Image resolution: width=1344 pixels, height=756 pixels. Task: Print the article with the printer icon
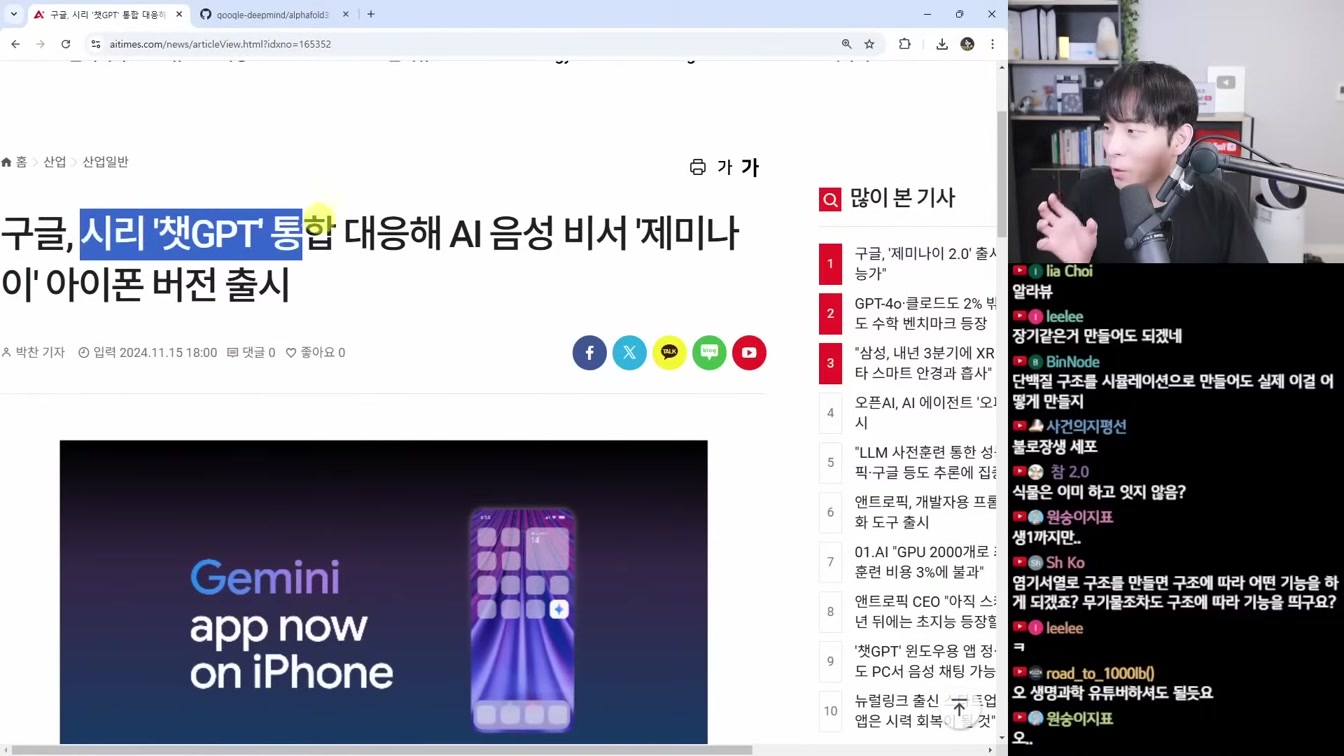click(698, 167)
